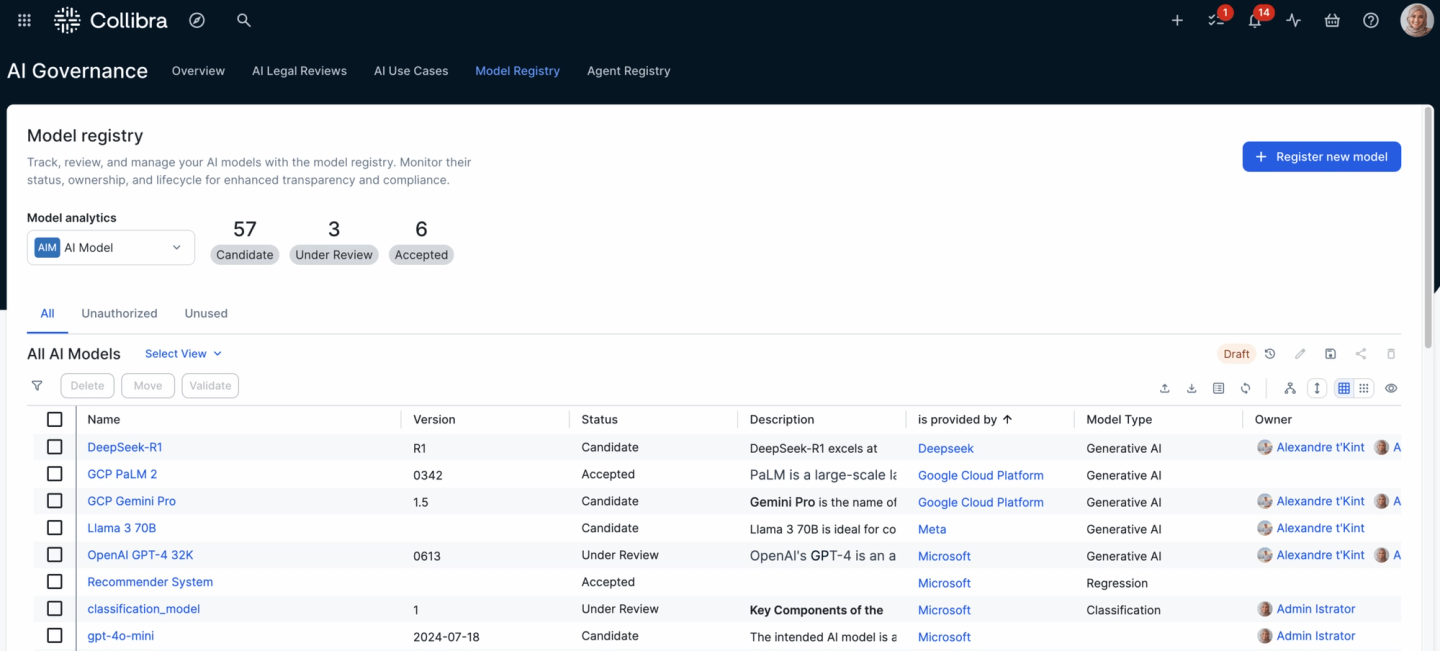Open the filter icon above the model table

point(37,385)
